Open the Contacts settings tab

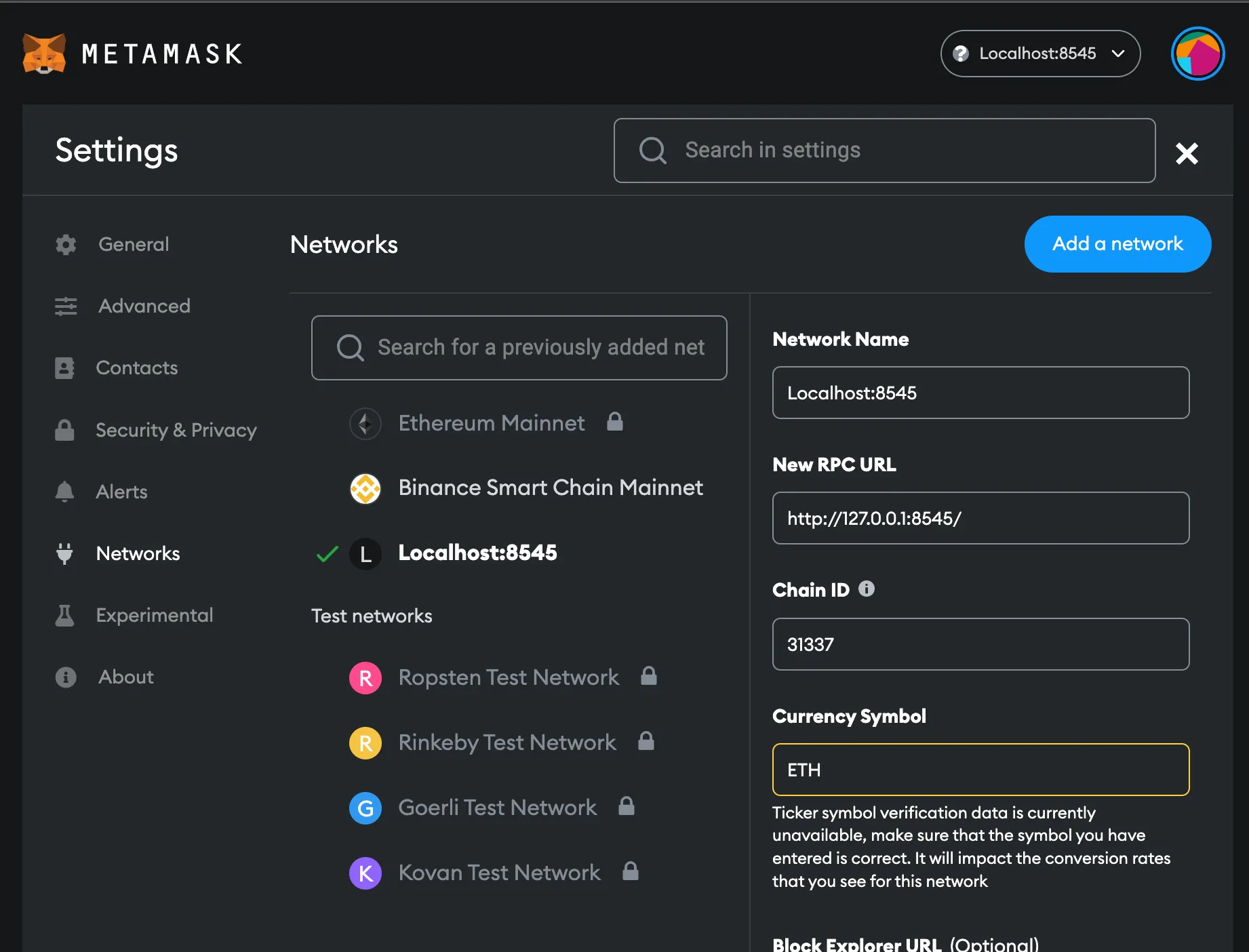click(136, 368)
